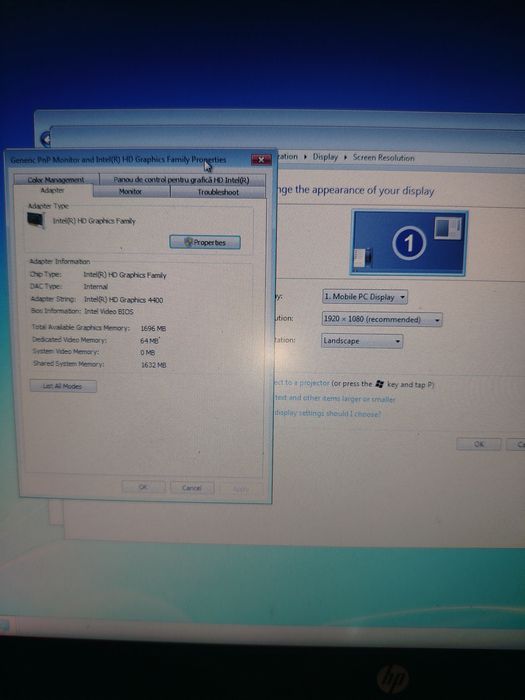525x700 pixels.
Task: Select the Adapter tab
Action: [53, 191]
